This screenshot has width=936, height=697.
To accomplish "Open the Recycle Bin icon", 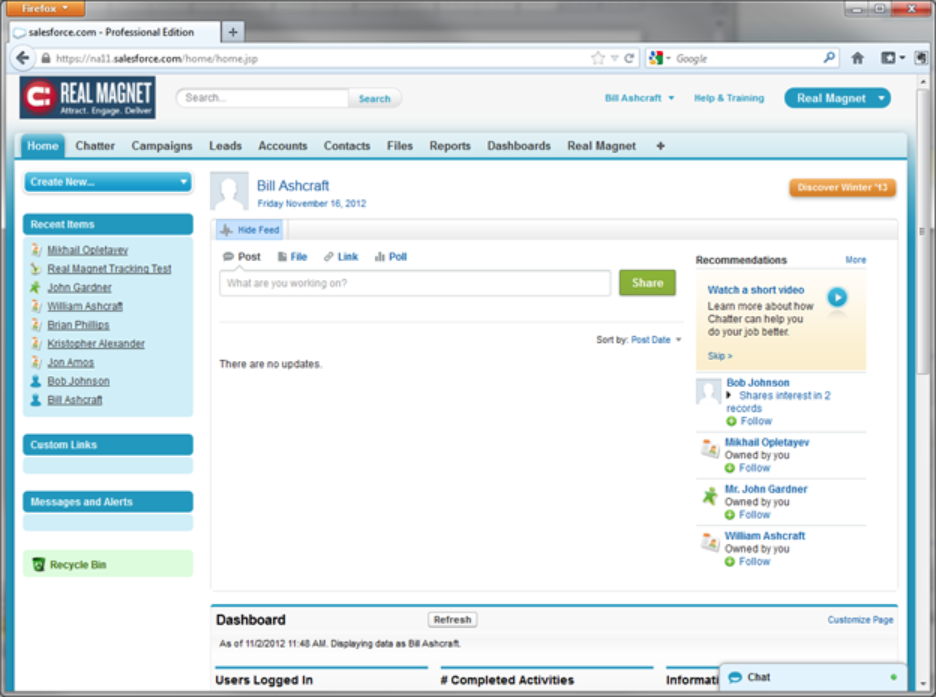I will point(39,565).
